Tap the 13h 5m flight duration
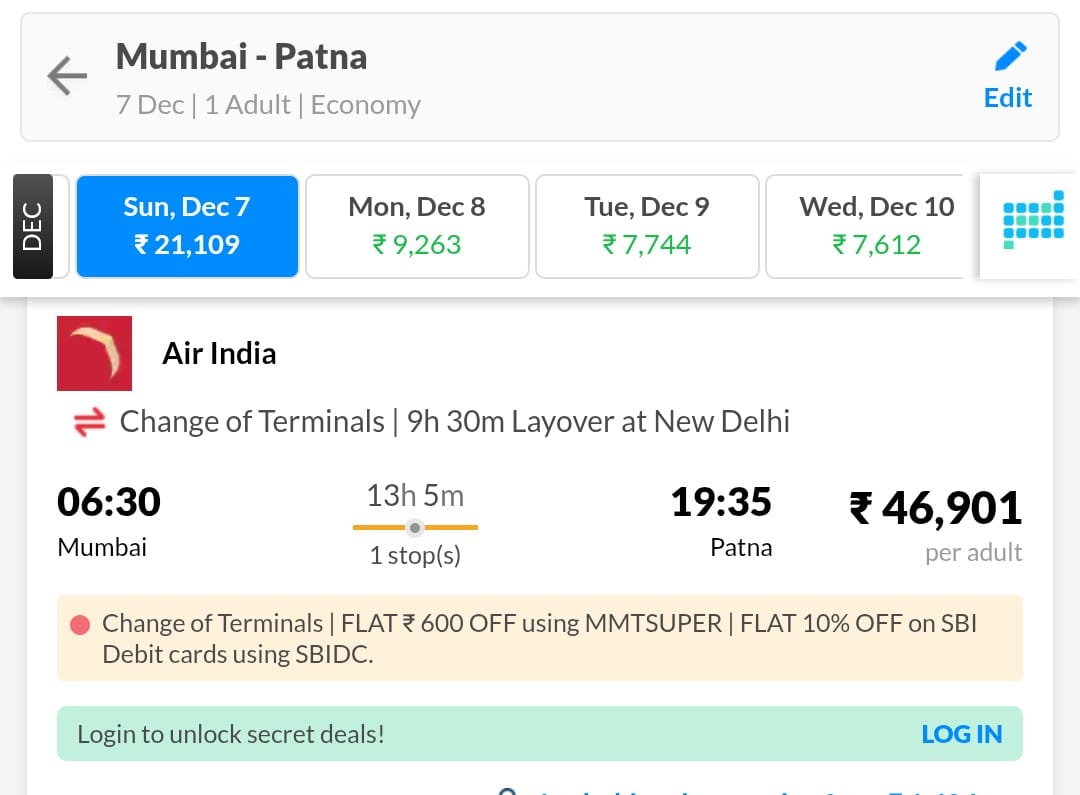Screen dimensions: 1080x795 [x=415, y=495]
